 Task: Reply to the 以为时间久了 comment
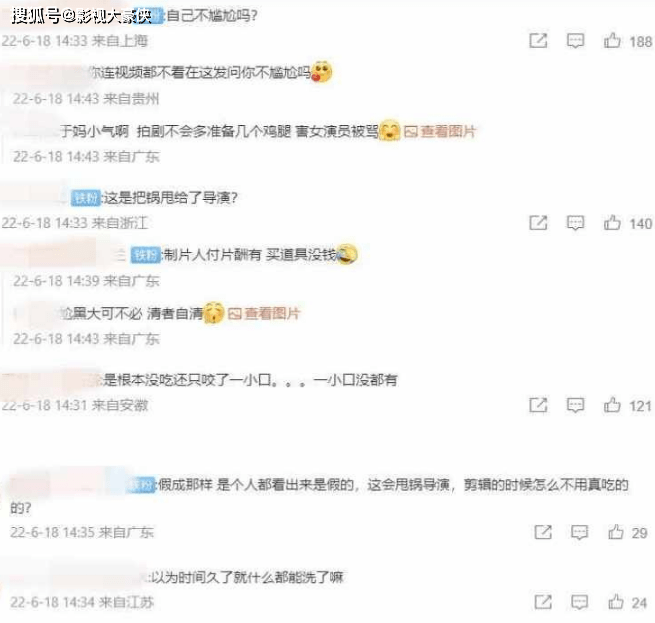tap(579, 602)
